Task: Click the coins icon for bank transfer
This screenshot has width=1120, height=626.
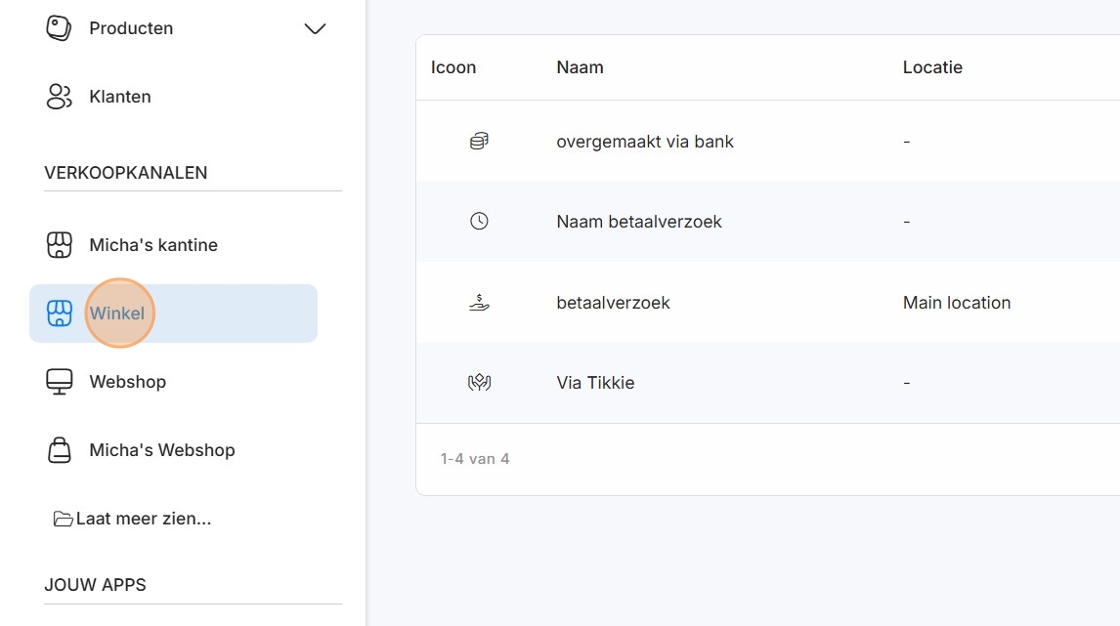Action: (479, 142)
